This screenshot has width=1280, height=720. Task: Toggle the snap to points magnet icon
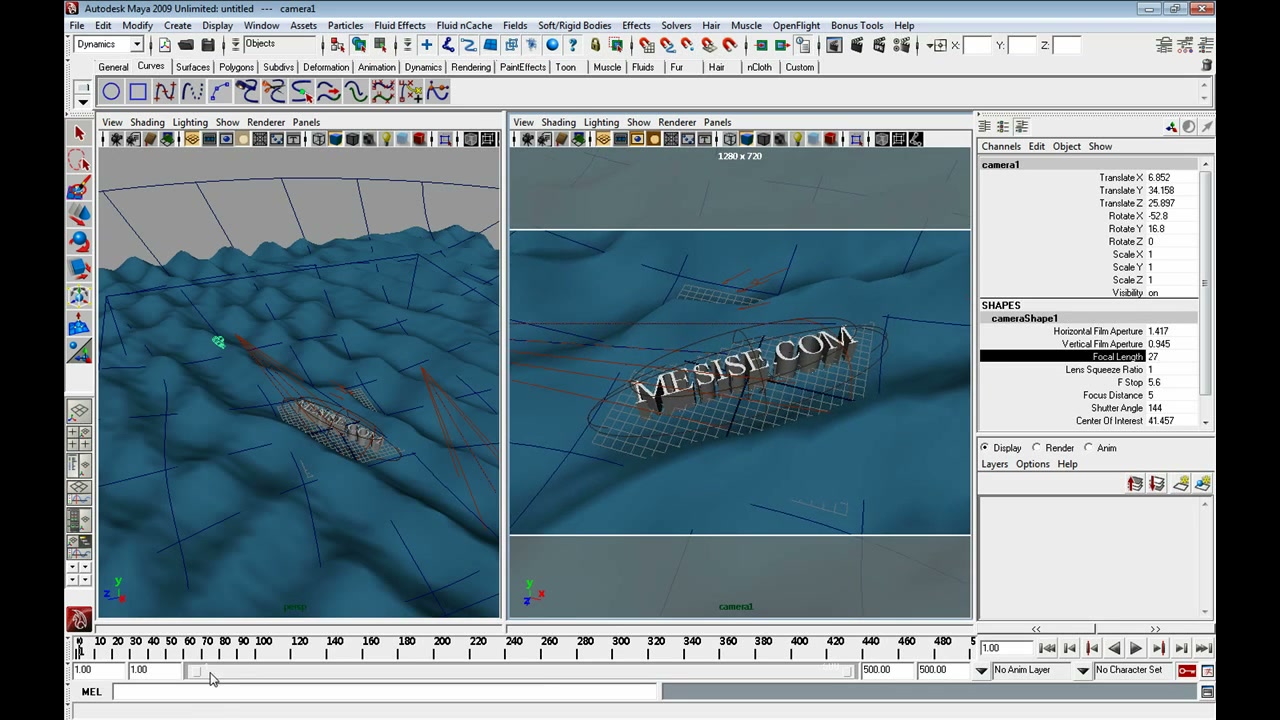(688, 45)
